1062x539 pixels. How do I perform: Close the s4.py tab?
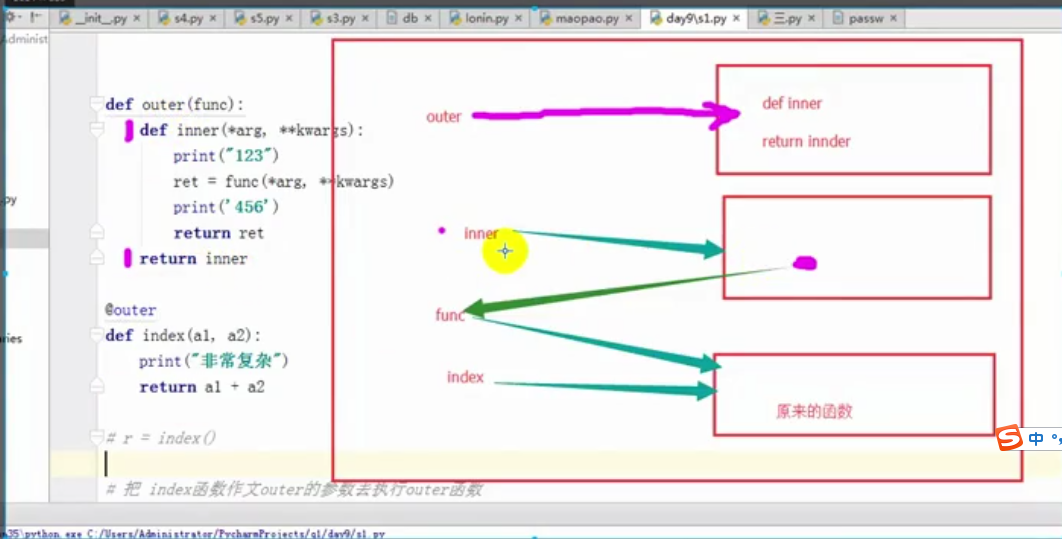[213, 18]
